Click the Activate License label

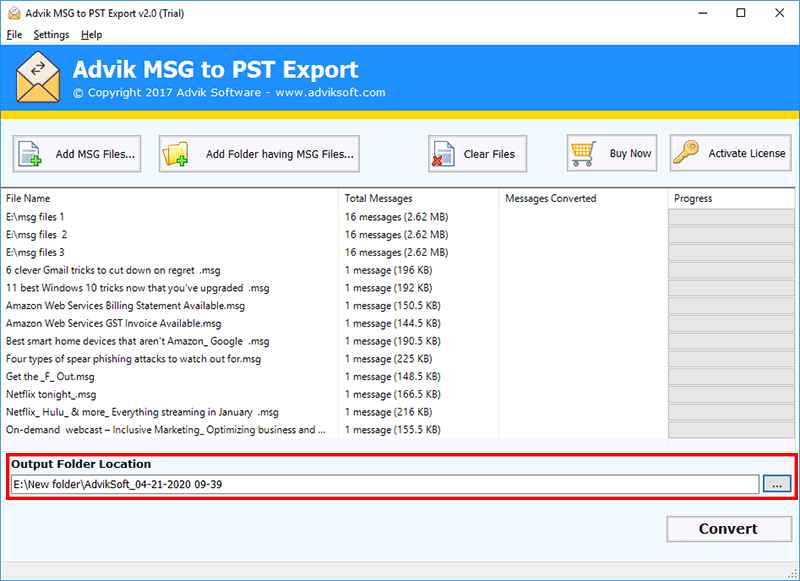[746, 153]
